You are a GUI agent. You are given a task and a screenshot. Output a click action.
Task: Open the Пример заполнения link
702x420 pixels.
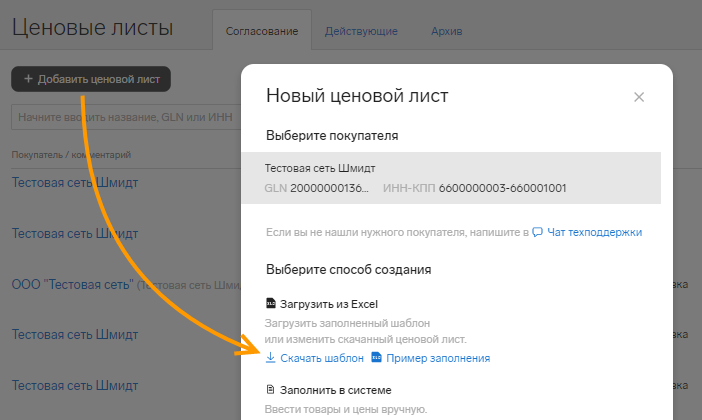[438, 358]
